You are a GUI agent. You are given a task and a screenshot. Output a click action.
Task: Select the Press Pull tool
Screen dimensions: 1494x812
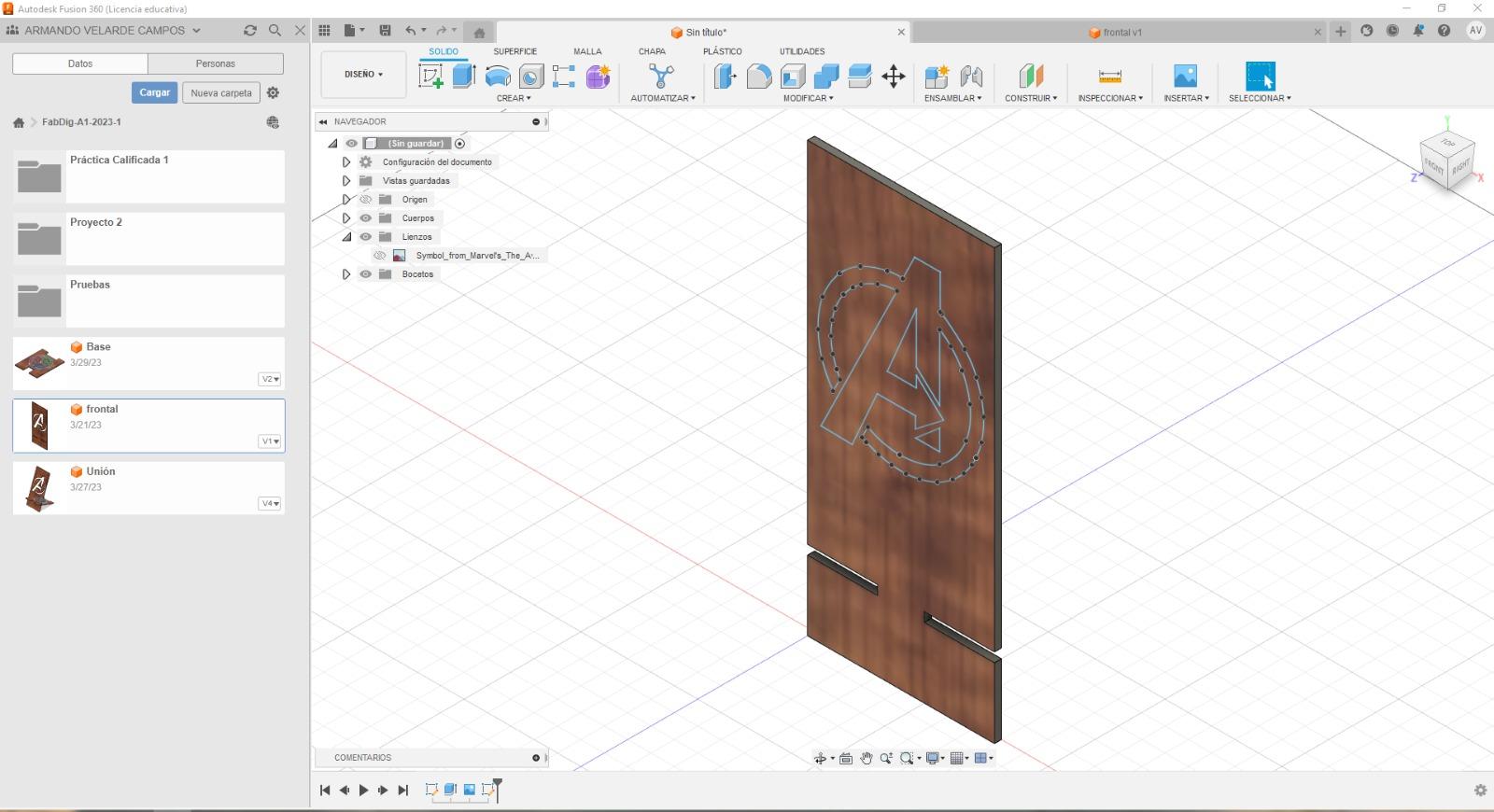click(x=726, y=77)
